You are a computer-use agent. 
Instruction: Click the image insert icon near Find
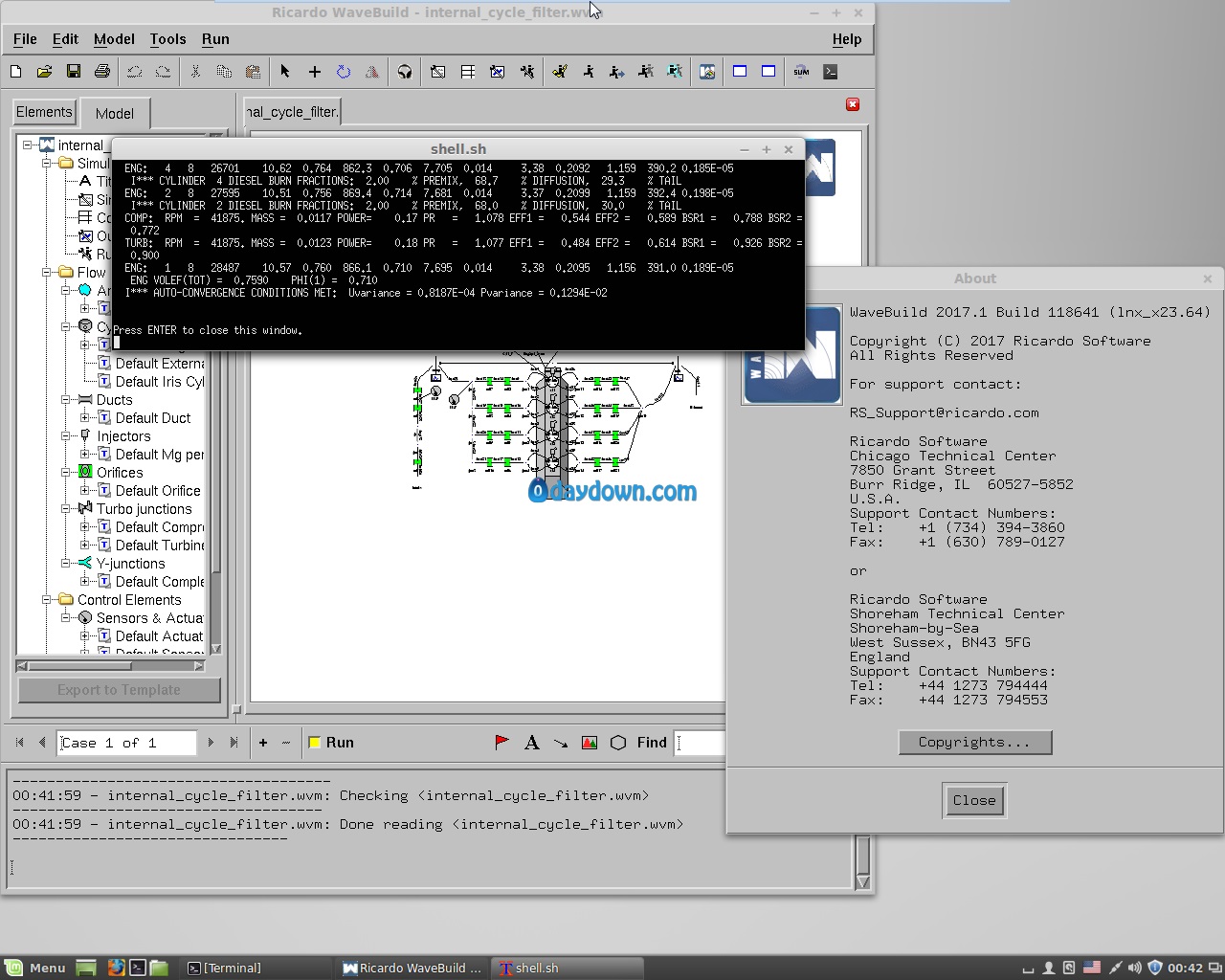click(x=590, y=743)
